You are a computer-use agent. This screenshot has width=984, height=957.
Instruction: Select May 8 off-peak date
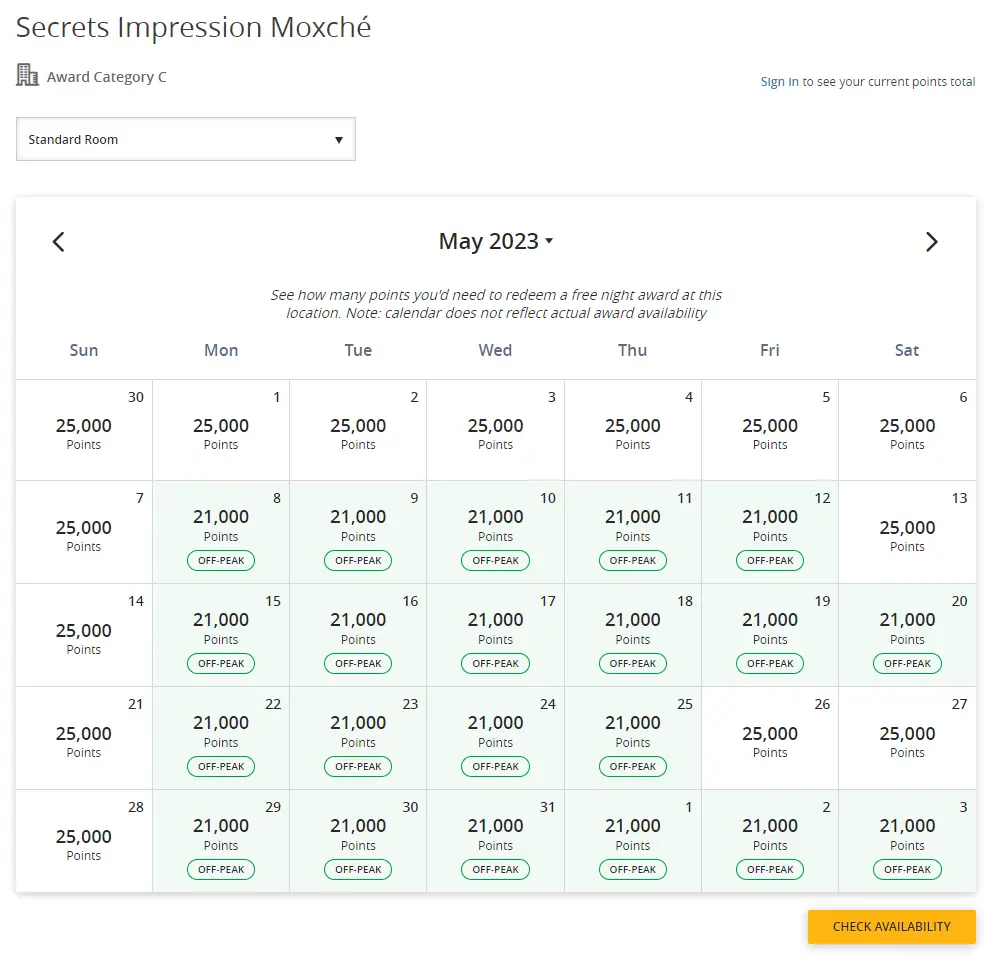click(x=221, y=531)
